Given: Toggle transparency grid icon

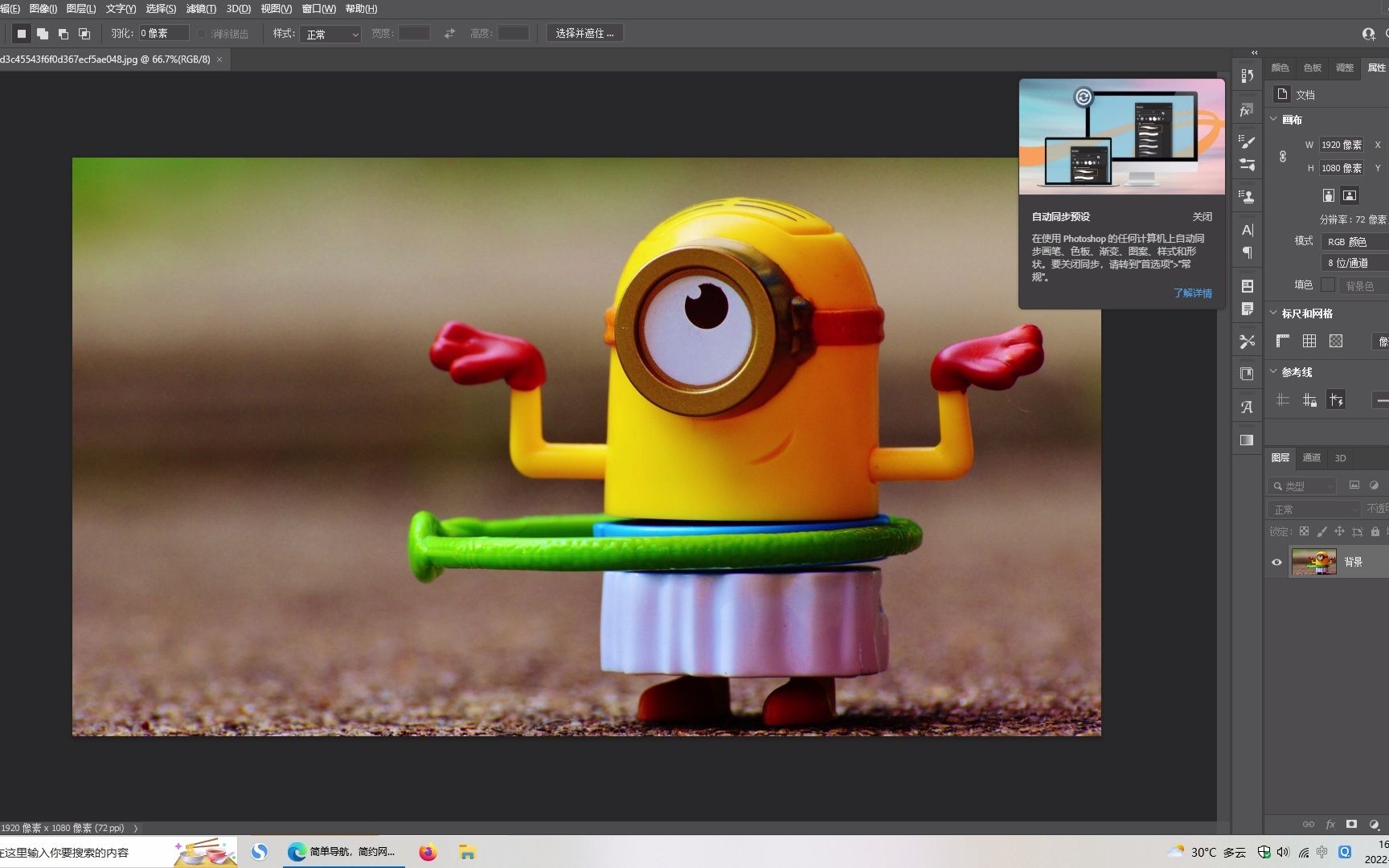Looking at the screenshot, I should pos(1336,341).
